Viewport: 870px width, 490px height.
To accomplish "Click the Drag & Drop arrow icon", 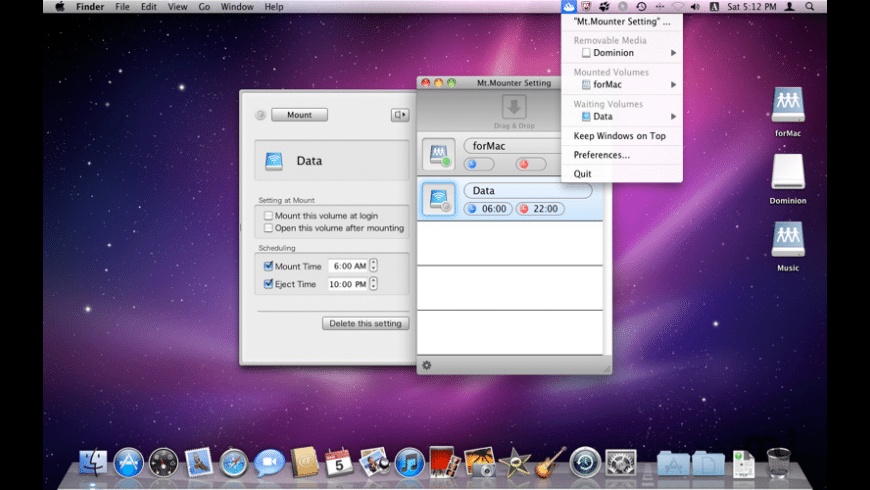I will coord(514,108).
